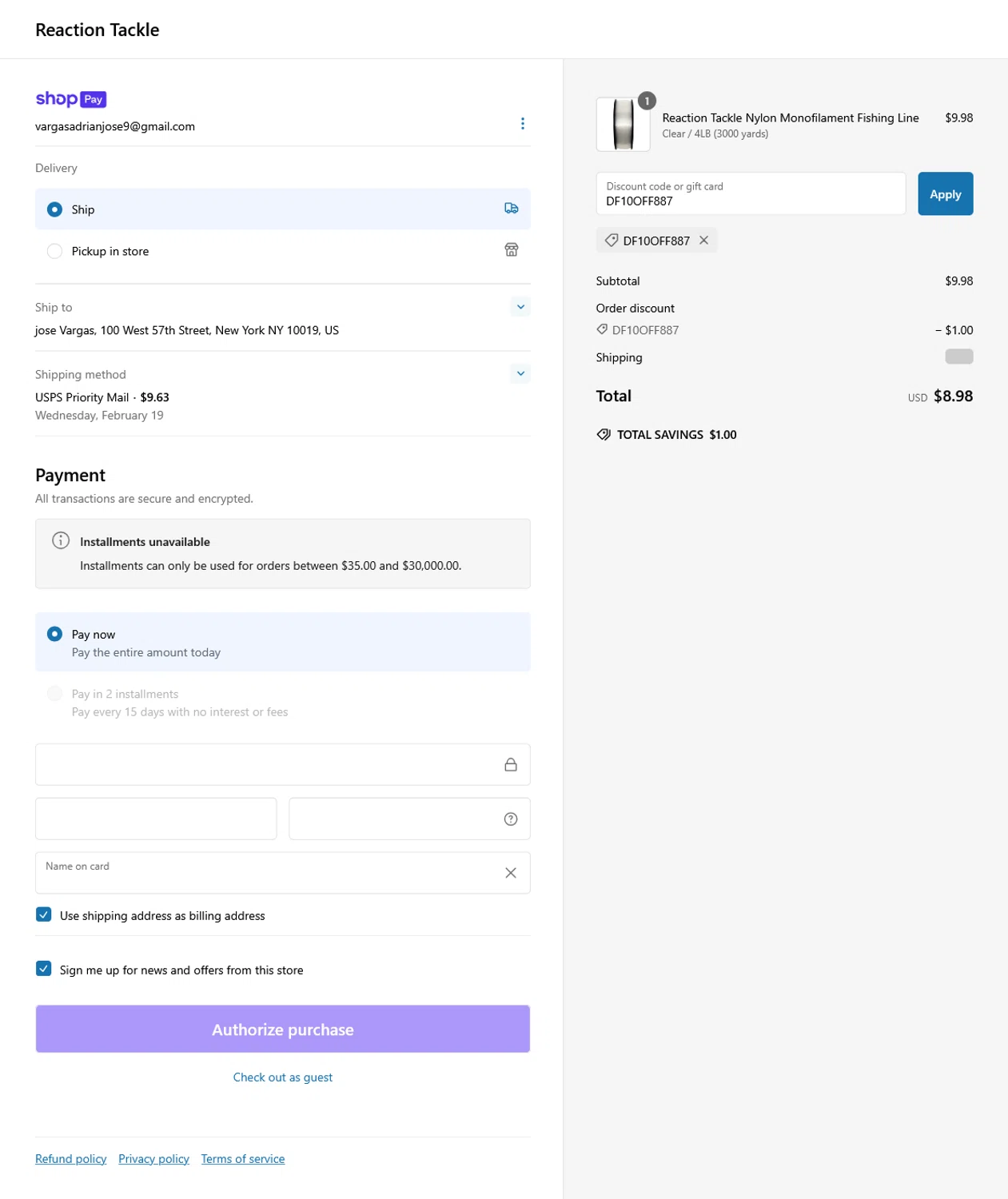
Task: Uncheck Sign me up for news and offers
Action: coord(44,969)
